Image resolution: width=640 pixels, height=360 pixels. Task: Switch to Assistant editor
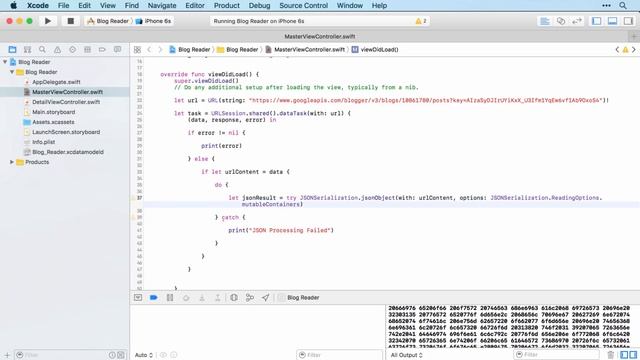(x=561, y=21)
